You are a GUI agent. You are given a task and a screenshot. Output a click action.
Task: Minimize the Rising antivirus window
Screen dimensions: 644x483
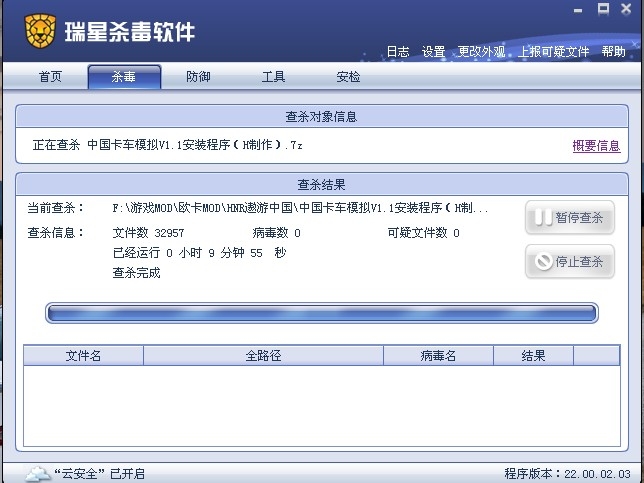pos(578,10)
